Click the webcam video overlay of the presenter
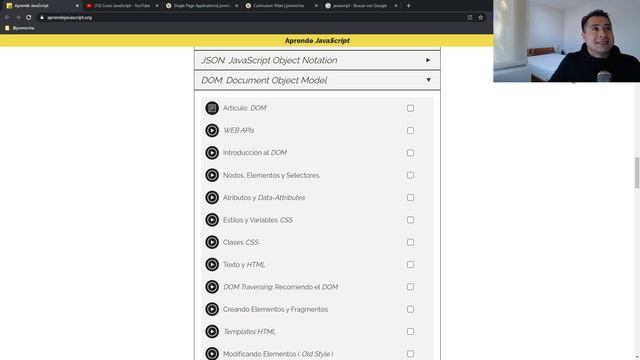Screen dimensions: 640x360 [x=567, y=41]
